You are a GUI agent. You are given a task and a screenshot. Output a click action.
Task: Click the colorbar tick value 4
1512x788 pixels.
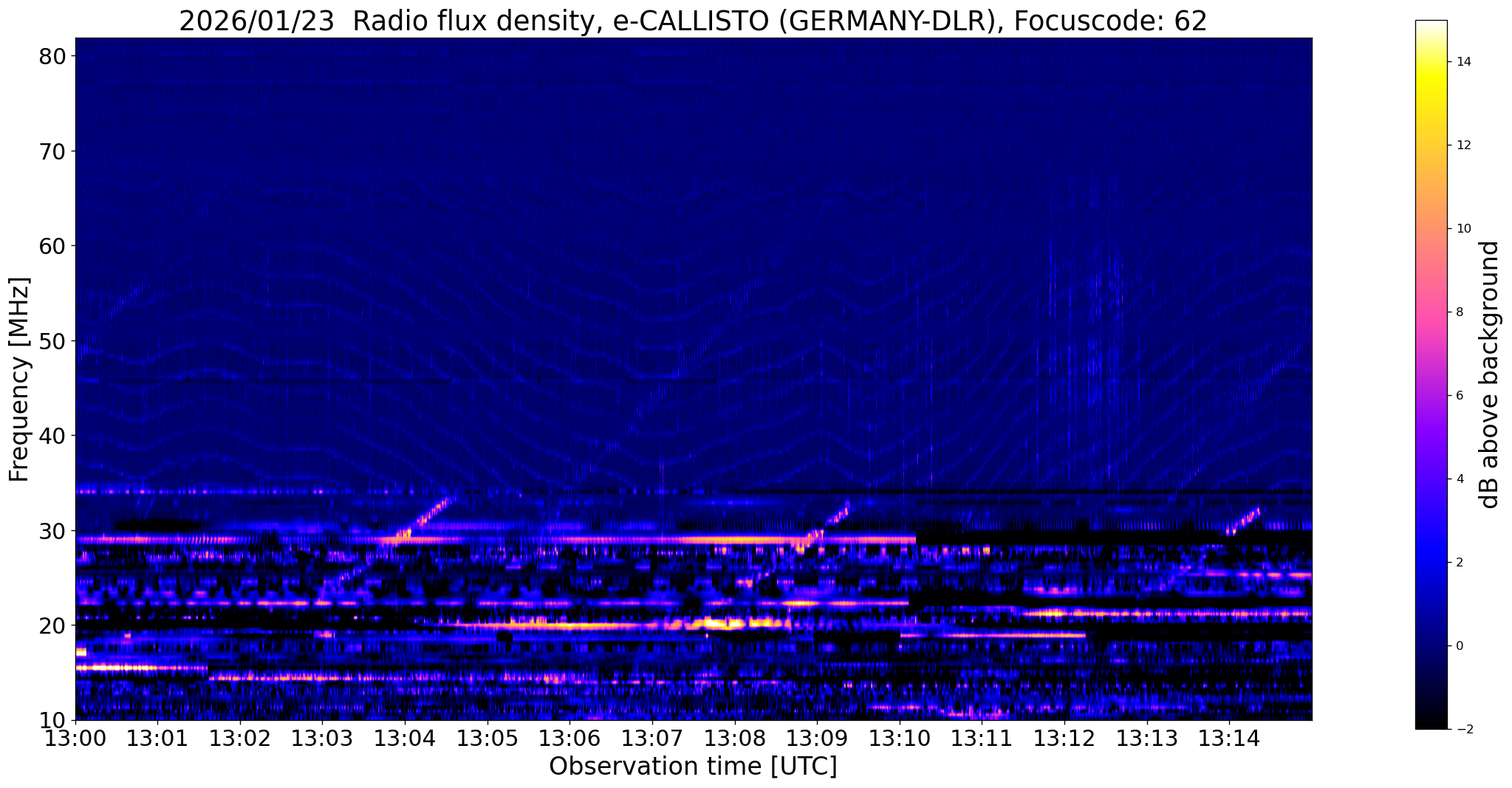pos(1460,479)
